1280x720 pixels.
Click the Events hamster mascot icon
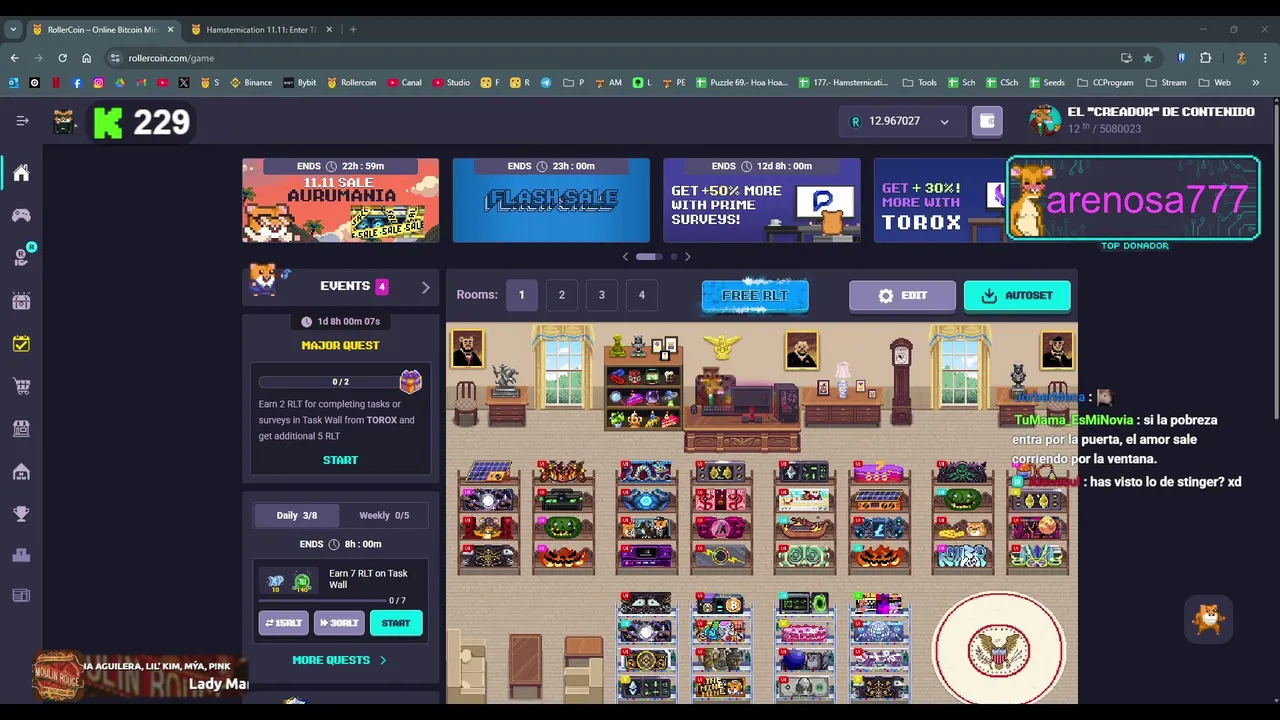264,280
